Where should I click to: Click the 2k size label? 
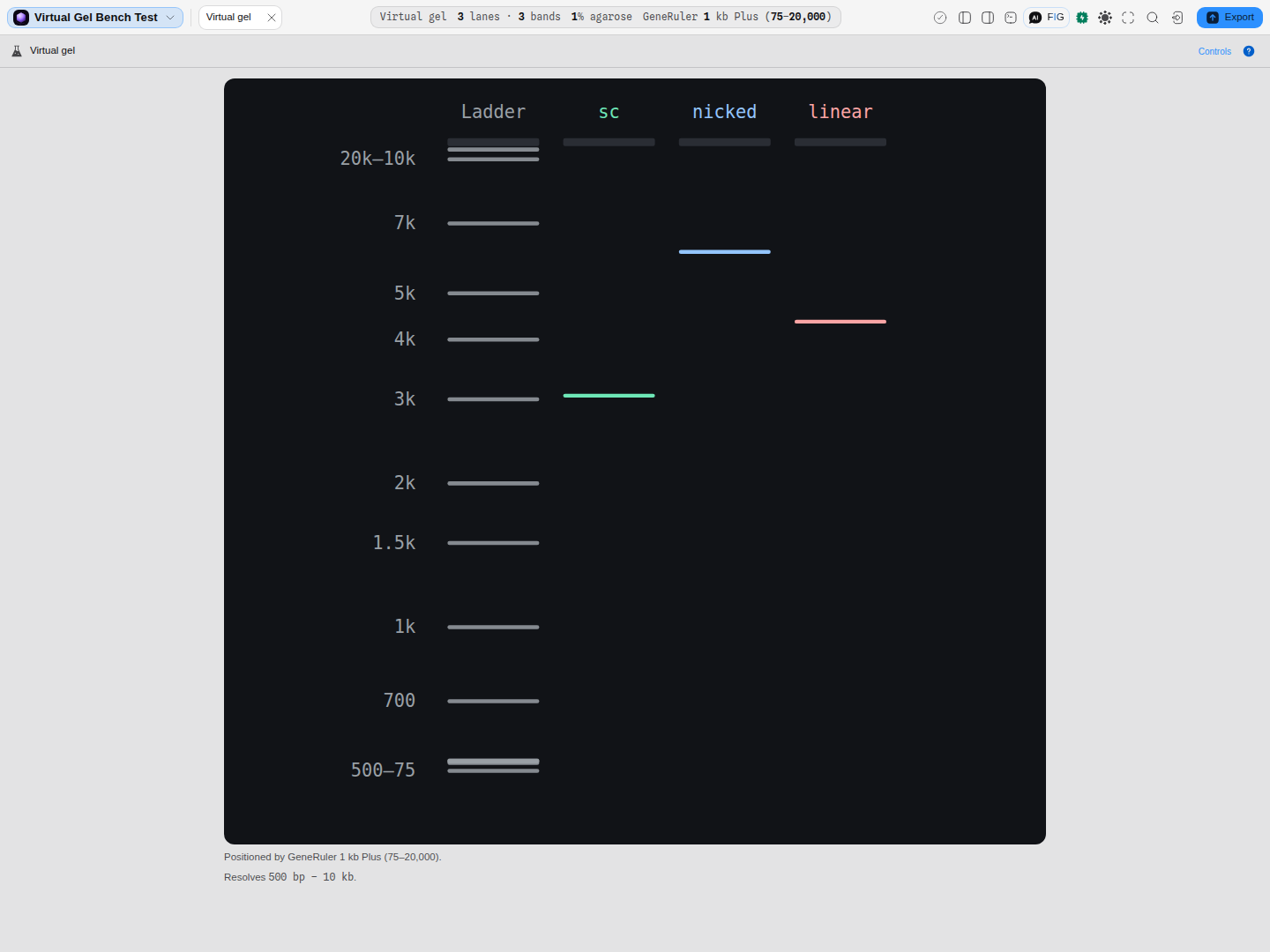[x=405, y=483]
